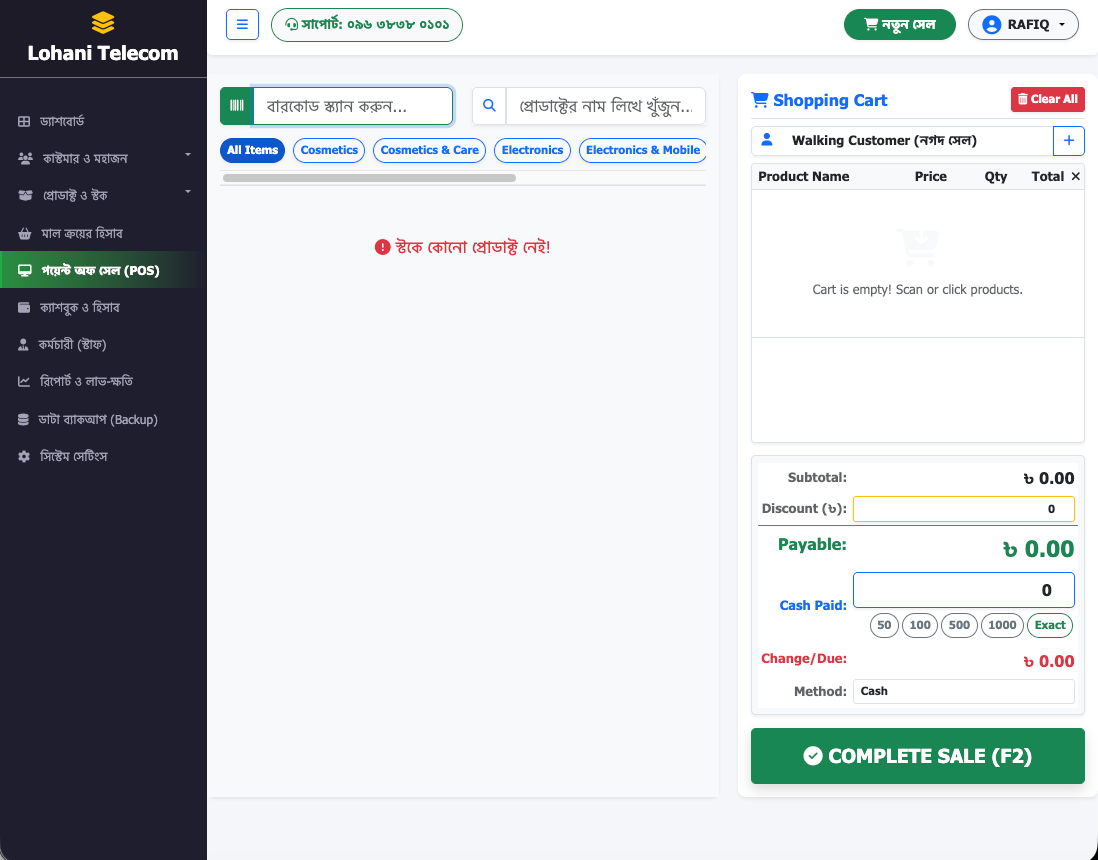Select the Electronics & Mobile category filter
The height and width of the screenshot is (860, 1098).
pyautogui.click(x=642, y=151)
